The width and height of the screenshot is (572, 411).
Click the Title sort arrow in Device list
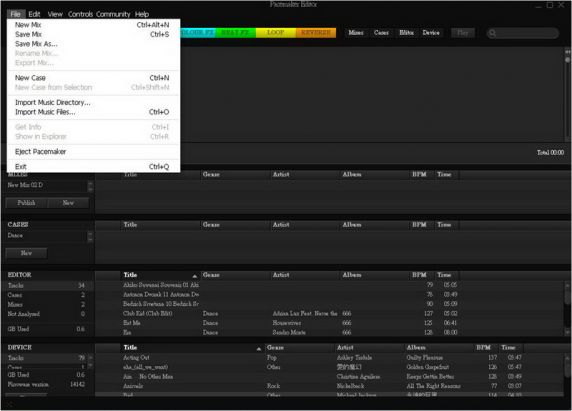[x=259, y=349]
